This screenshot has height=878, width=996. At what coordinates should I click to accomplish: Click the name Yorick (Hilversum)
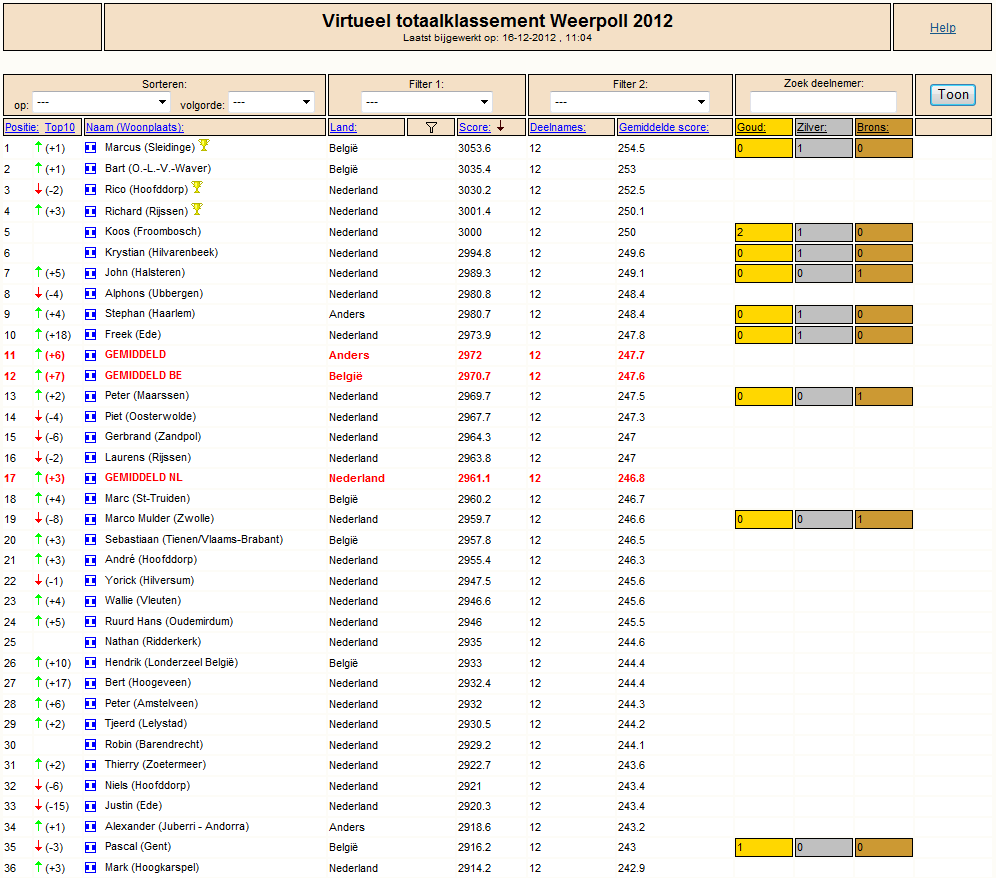pos(149,580)
